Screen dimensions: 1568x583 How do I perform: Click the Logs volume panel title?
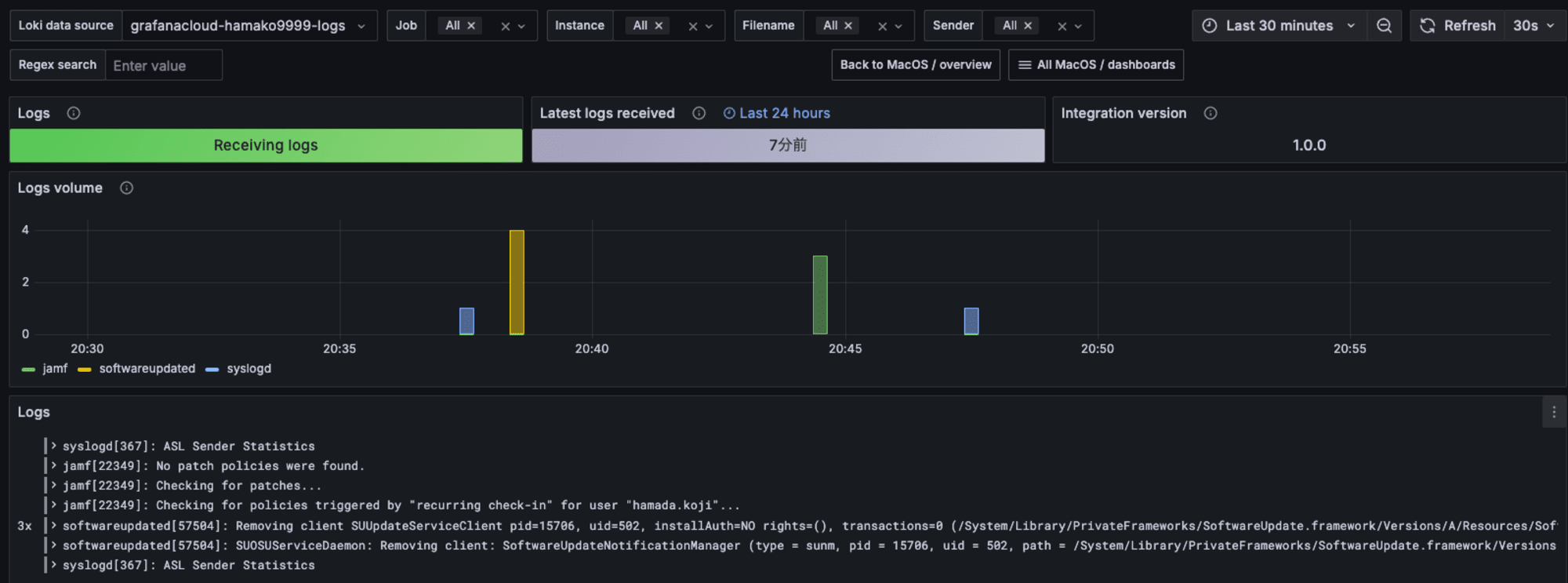[x=60, y=188]
